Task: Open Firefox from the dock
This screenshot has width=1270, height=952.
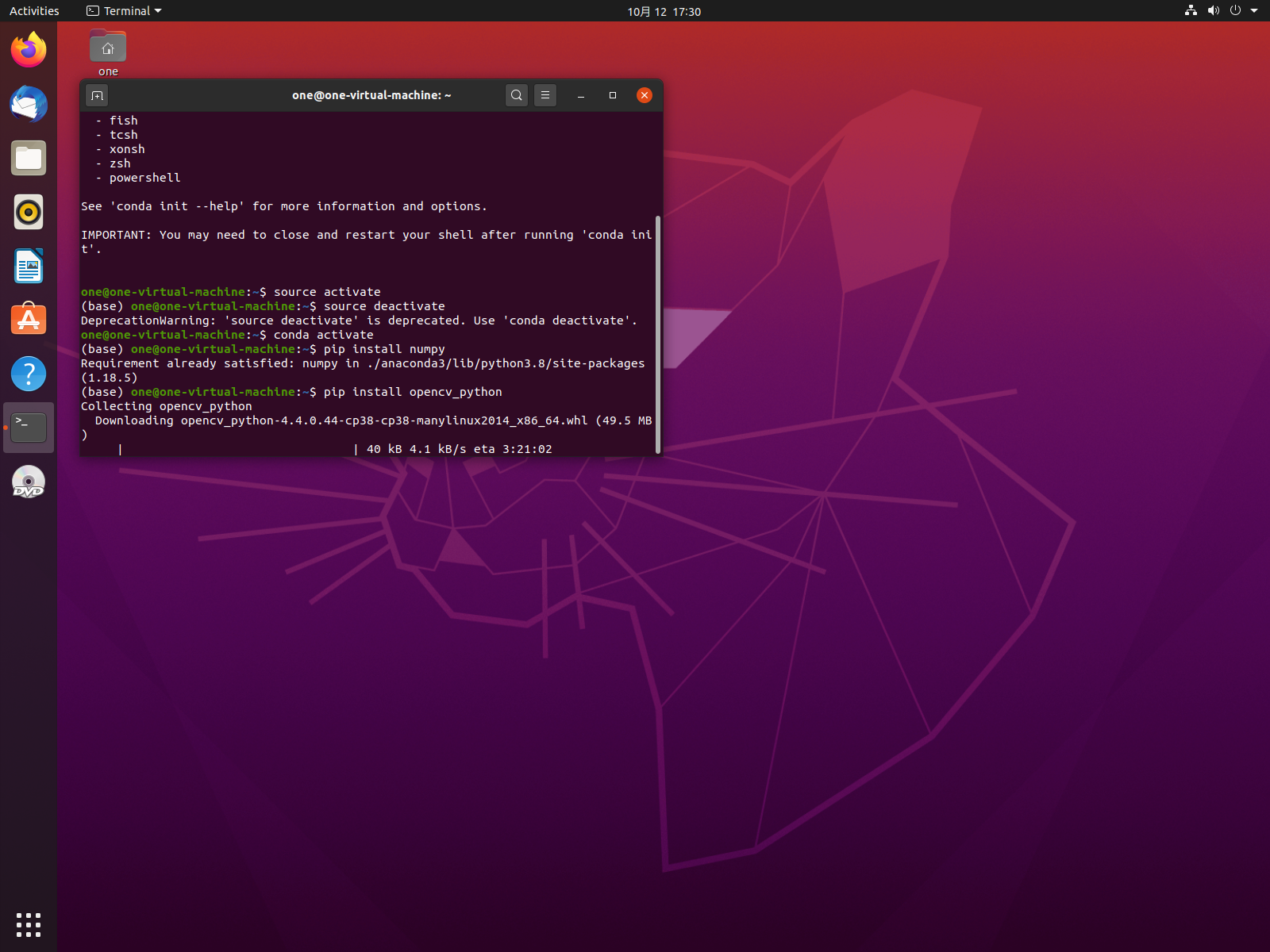Action: pos(29,49)
